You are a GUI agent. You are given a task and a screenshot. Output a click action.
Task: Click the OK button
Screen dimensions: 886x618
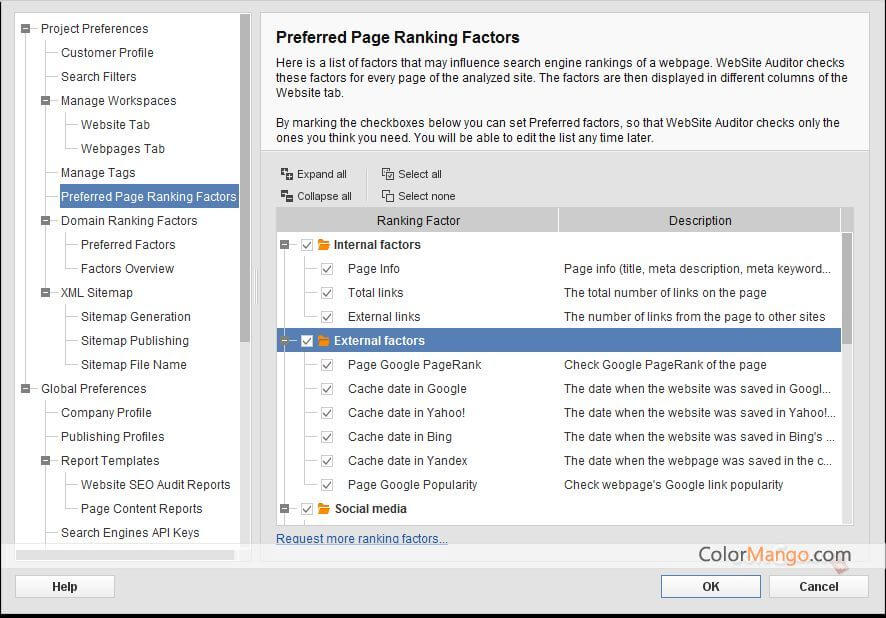click(x=710, y=586)
